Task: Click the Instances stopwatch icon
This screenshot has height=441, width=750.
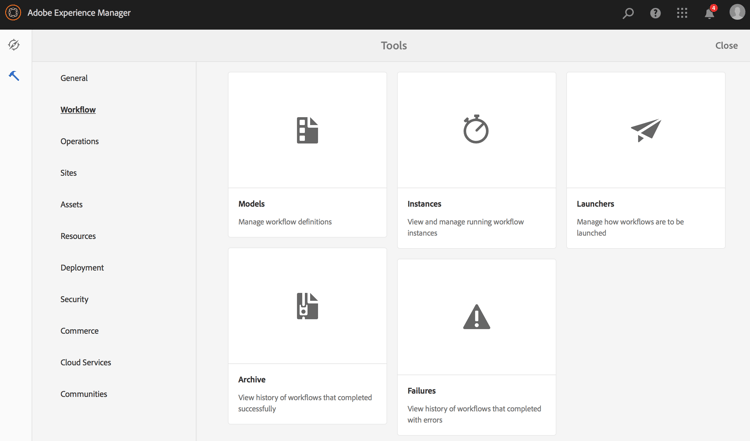Action: click(x=476, y=129)
